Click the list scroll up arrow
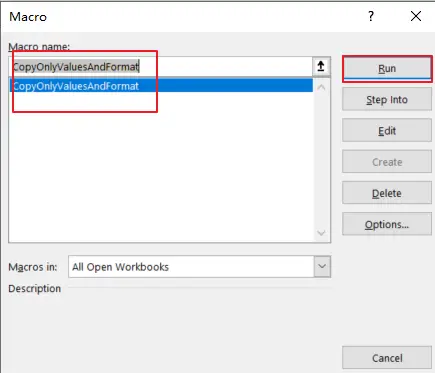 tap(321, 88)
